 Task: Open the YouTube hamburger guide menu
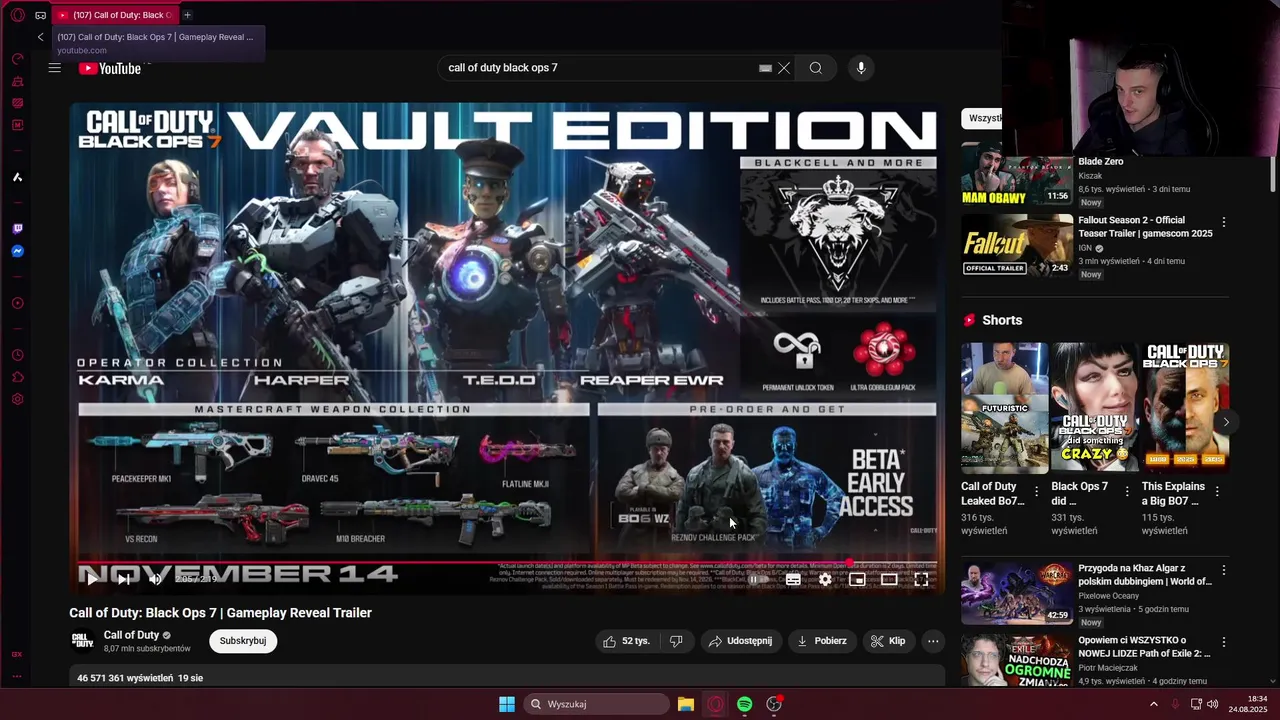[55, 68]
